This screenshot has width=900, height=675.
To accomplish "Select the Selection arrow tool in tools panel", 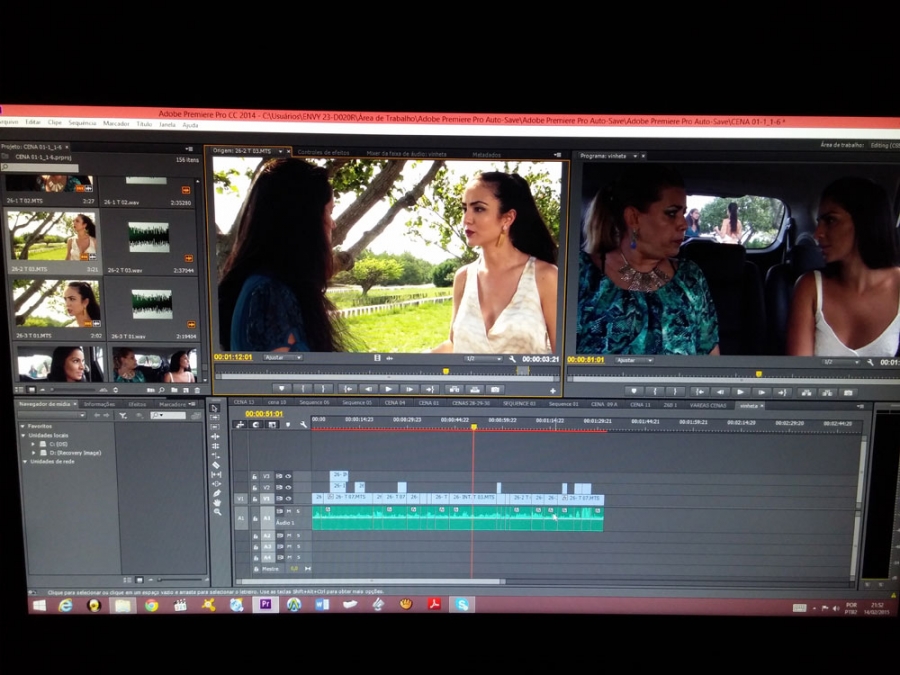I will pyautogui.click(x=215, y=409).
